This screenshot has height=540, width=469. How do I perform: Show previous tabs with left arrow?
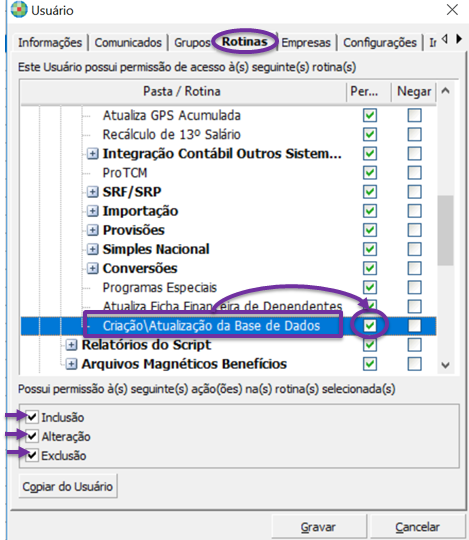(x=445, y=39)
